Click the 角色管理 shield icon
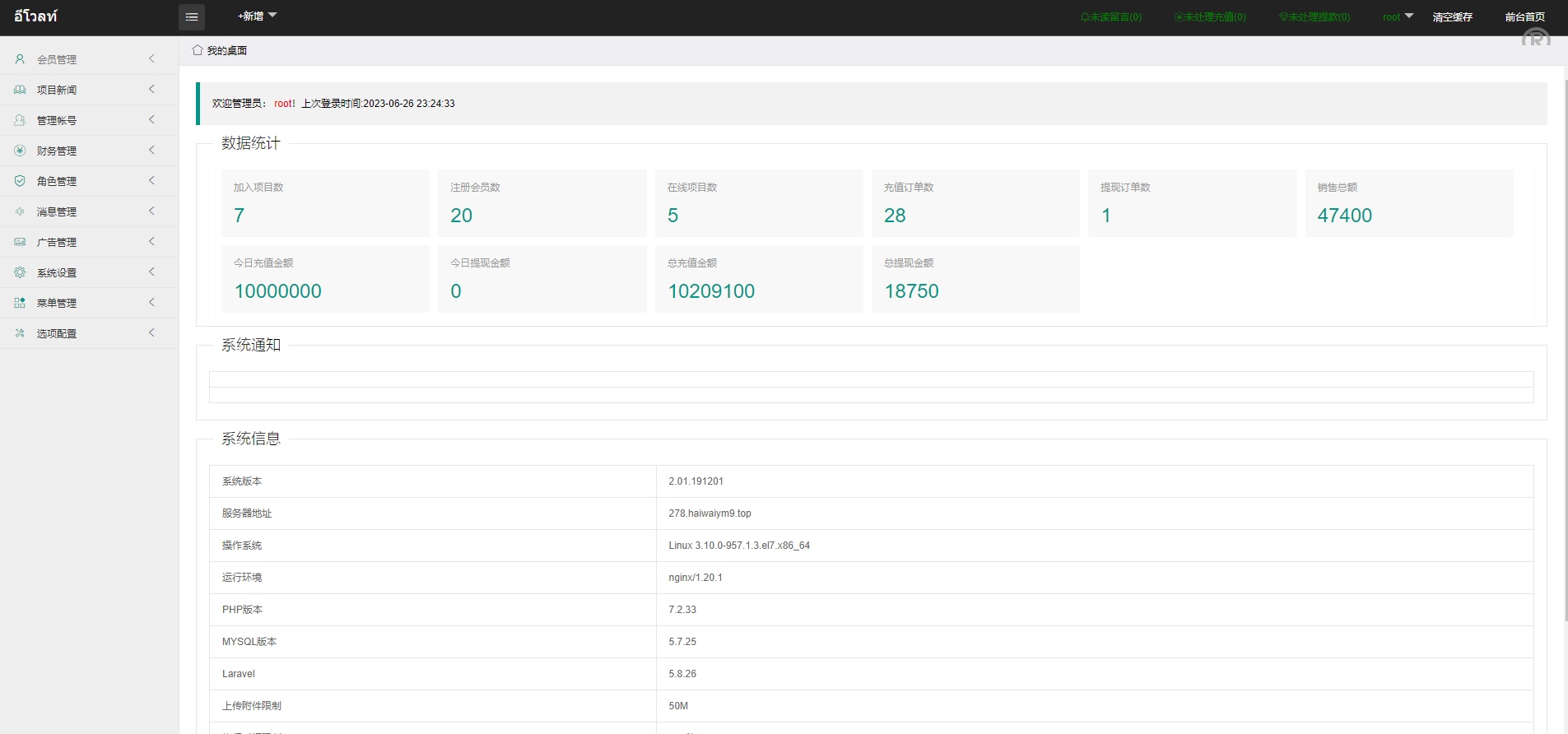Image resolution: width=1568 pixels, height=734 pixels. 20,181
